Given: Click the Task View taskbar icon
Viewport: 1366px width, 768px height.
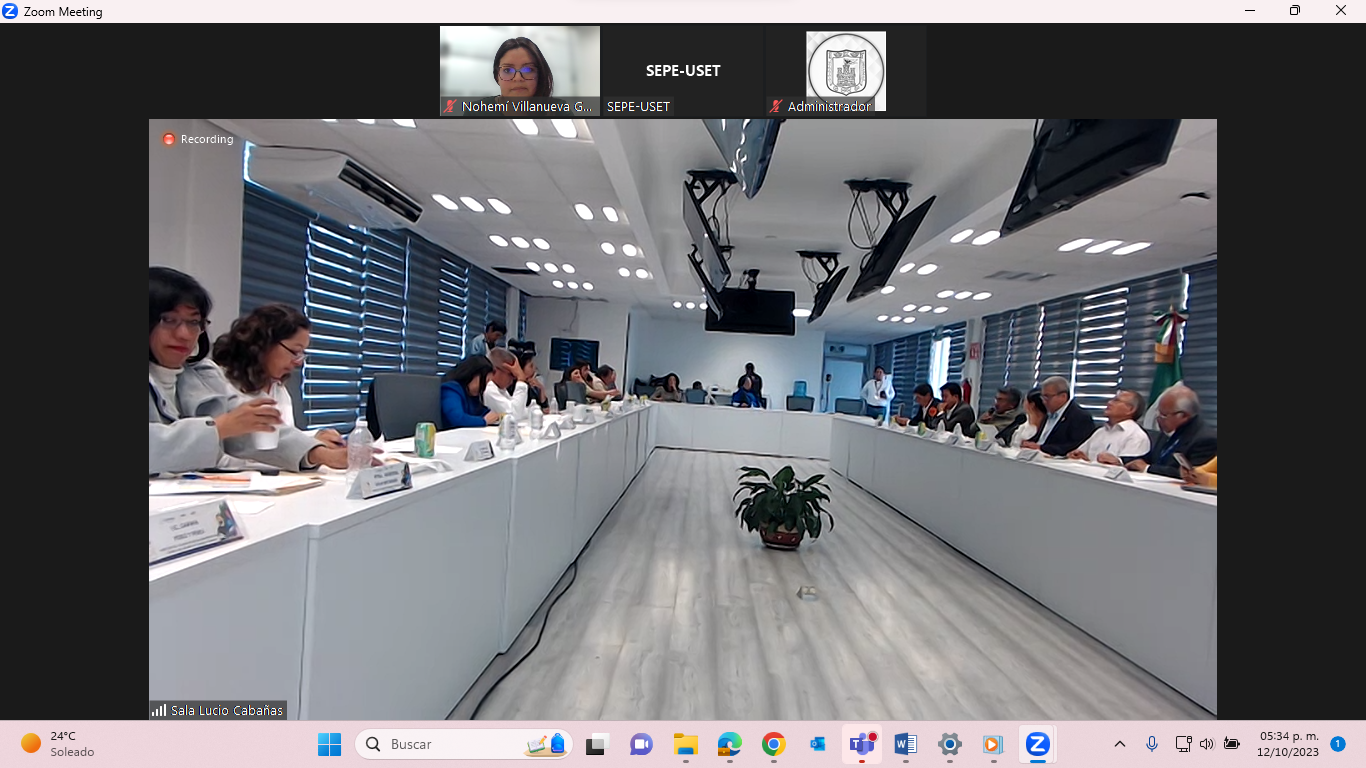Looking at the screenshot, I should pos(597,744).
